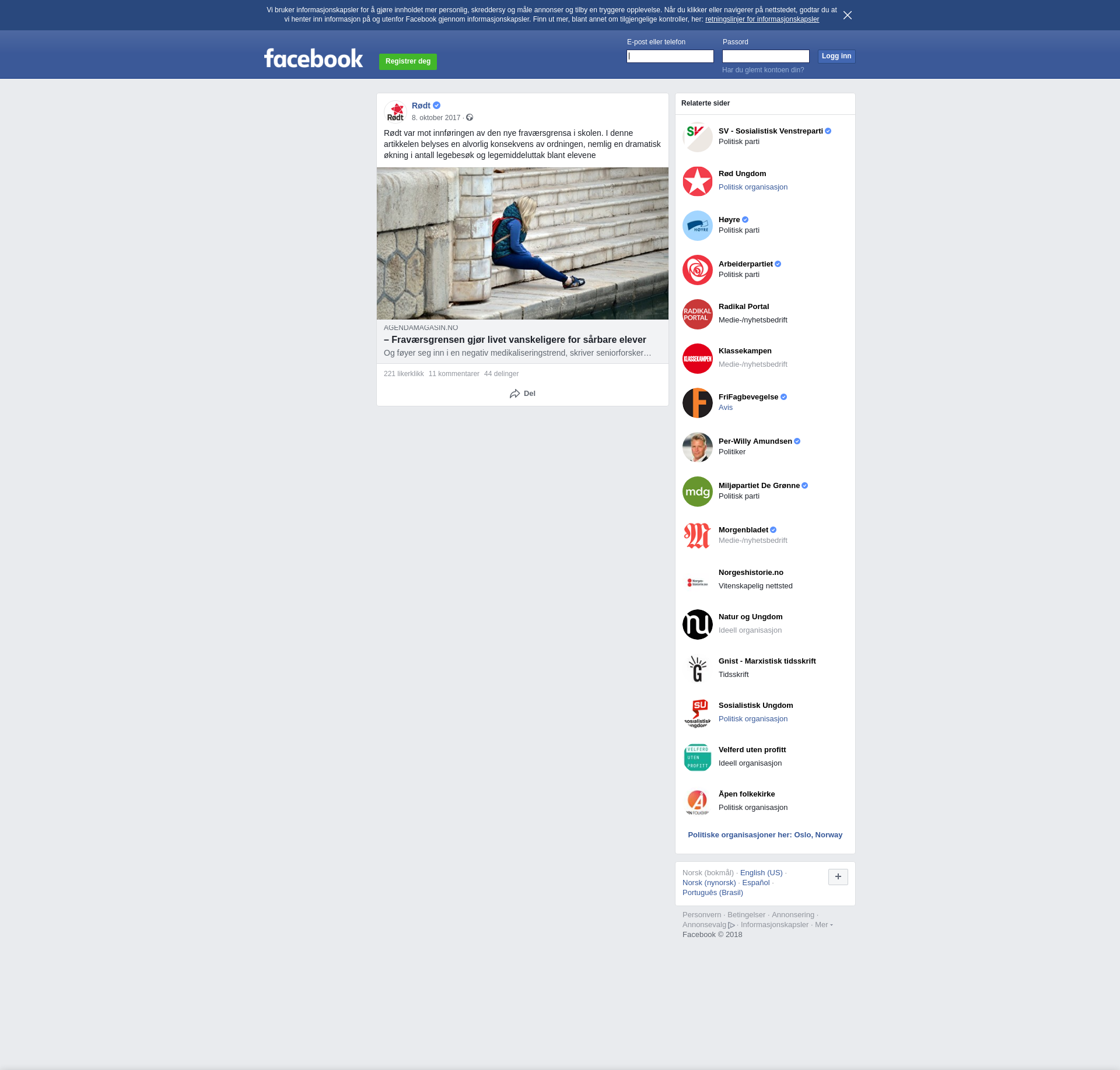Click the public globe icon on post
This screenshot has height=1070, width=1120.
tap(470, 118)
